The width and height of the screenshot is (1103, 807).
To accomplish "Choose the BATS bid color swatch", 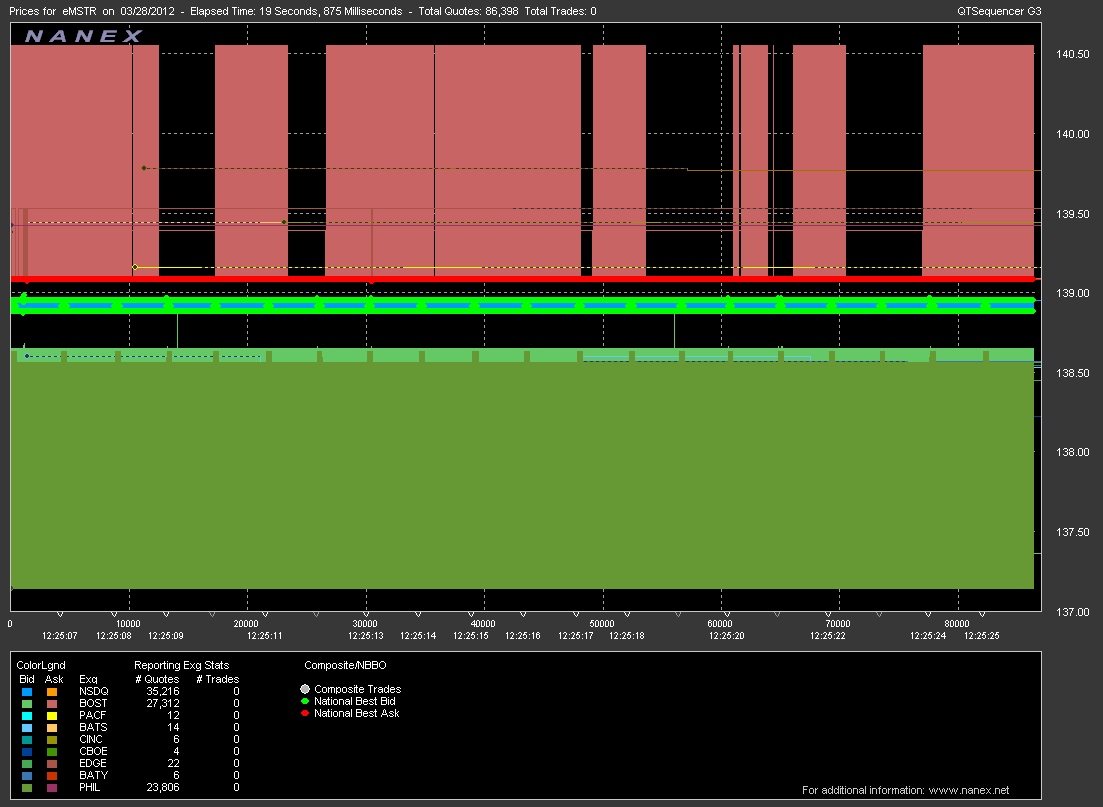I will click(x=27, y=727).
